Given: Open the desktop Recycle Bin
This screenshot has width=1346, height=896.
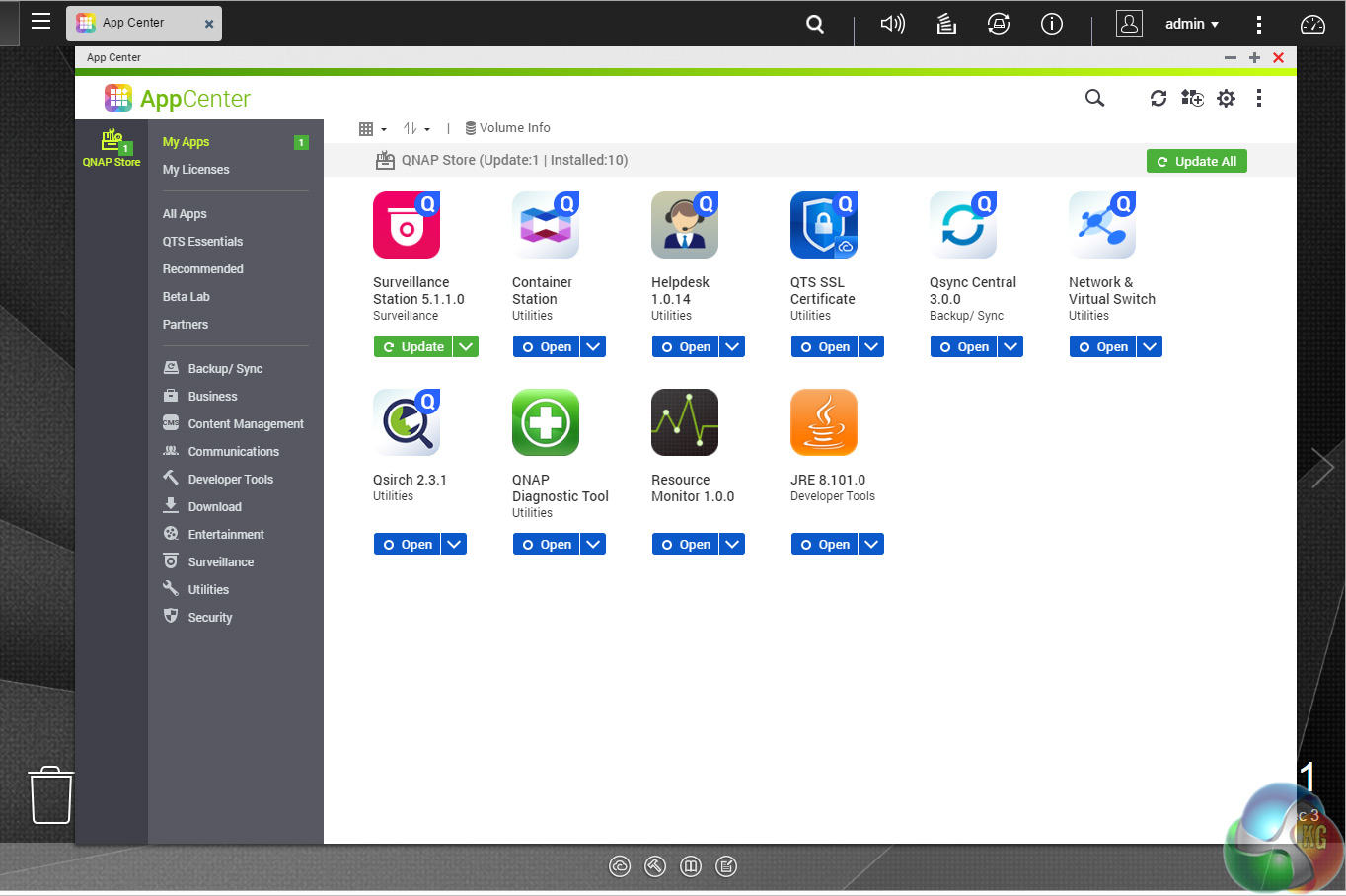Looking at the screenshot, I should [x=51, y=794].
